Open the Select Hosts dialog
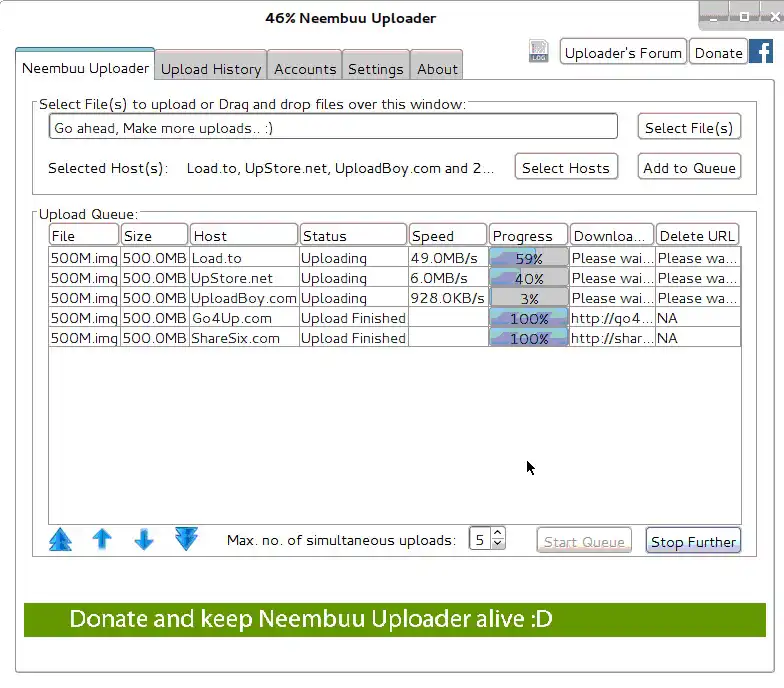784x688 pixels. tap(566, 168)
